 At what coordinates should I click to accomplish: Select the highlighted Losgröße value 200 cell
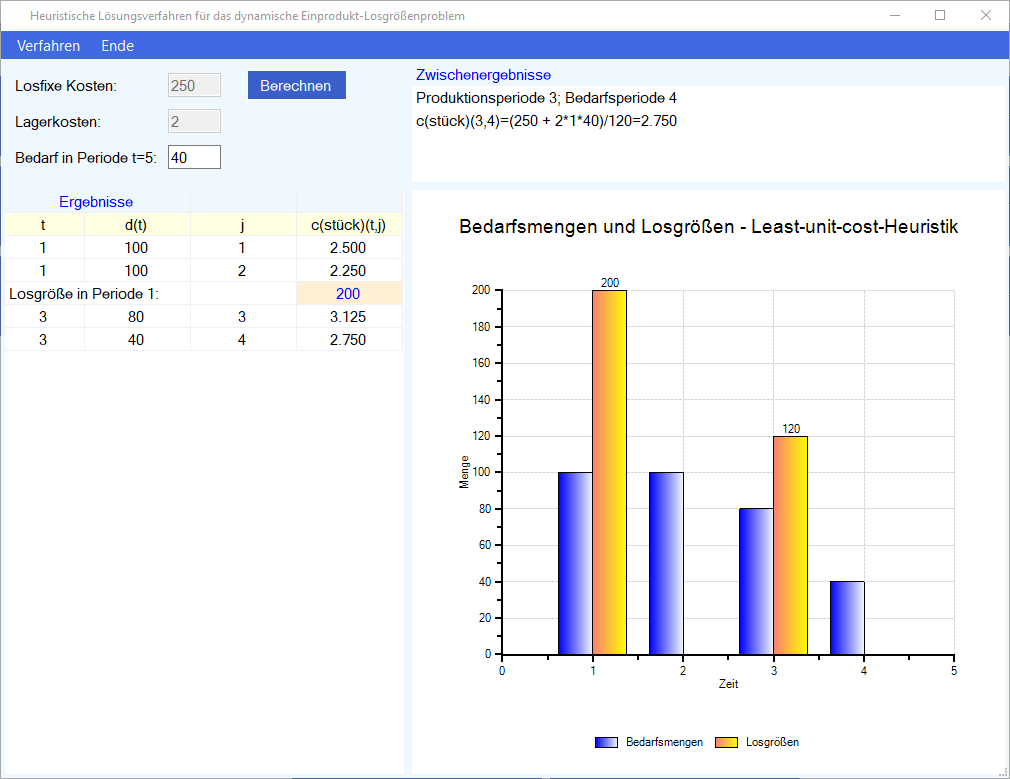(348, 294)
